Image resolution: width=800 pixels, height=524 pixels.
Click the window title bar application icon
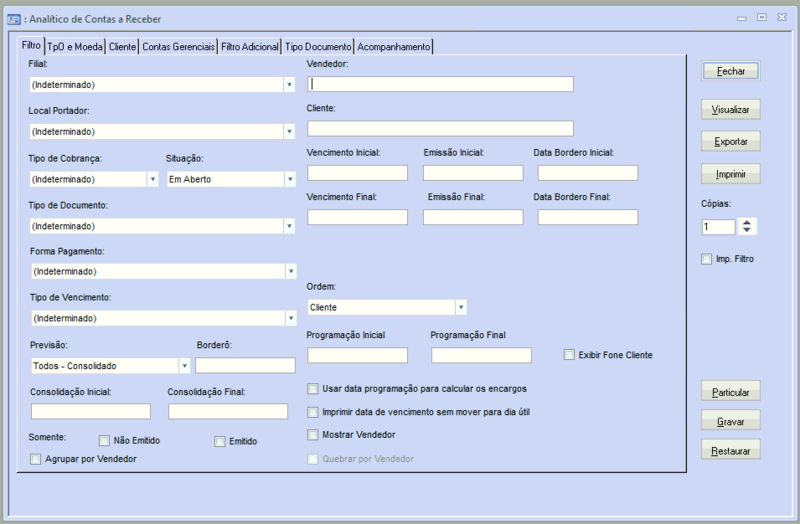click(14, 19)
